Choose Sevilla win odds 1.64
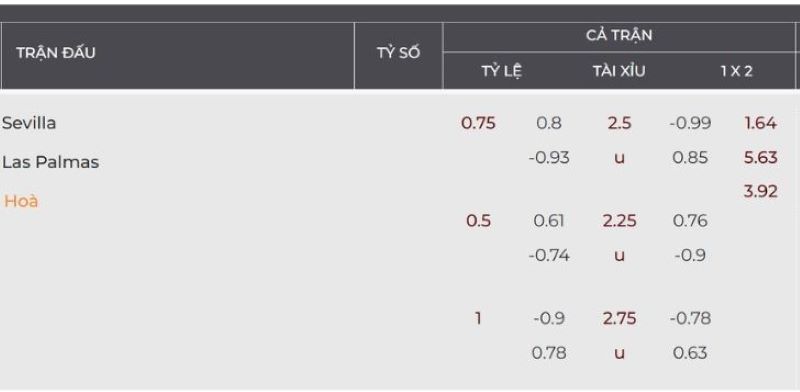The image size is (800, 392). 761,123
